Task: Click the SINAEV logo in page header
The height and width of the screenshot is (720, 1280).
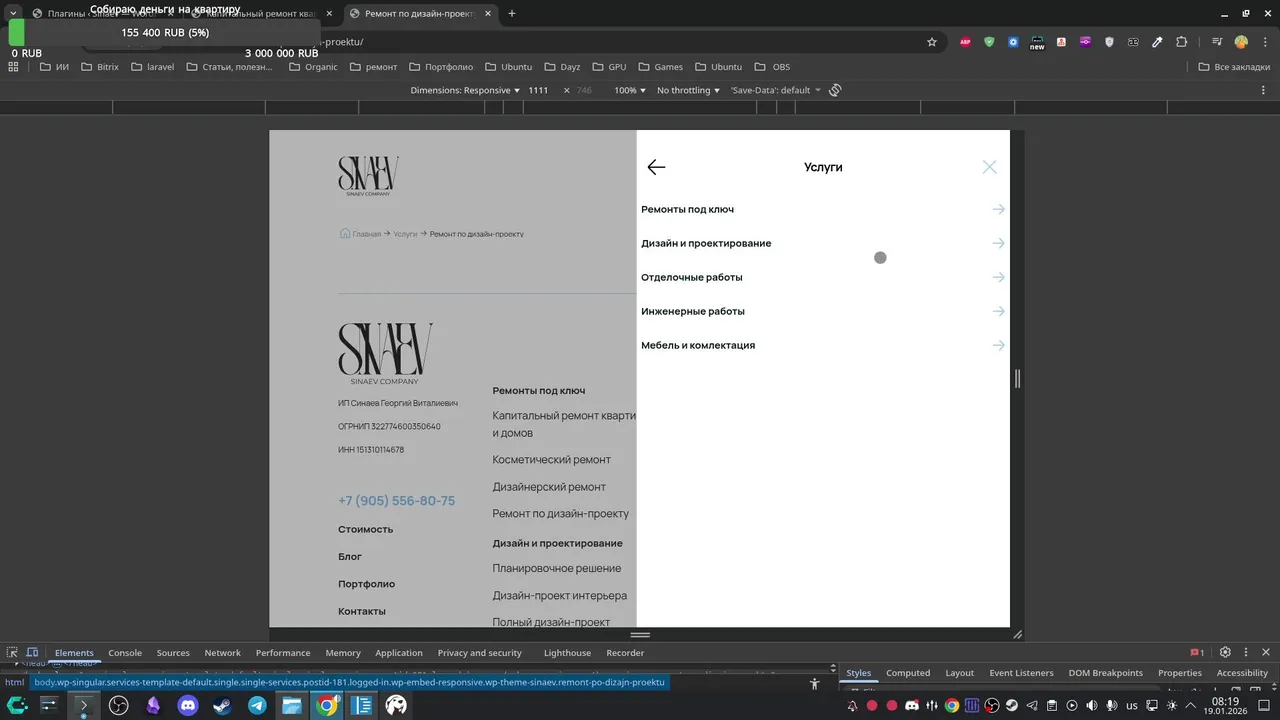Action: click(368, 176)
